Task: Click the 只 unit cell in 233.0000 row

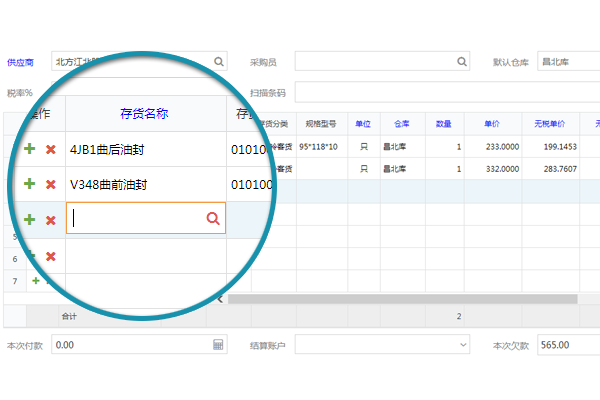Action: pos(364,147)
